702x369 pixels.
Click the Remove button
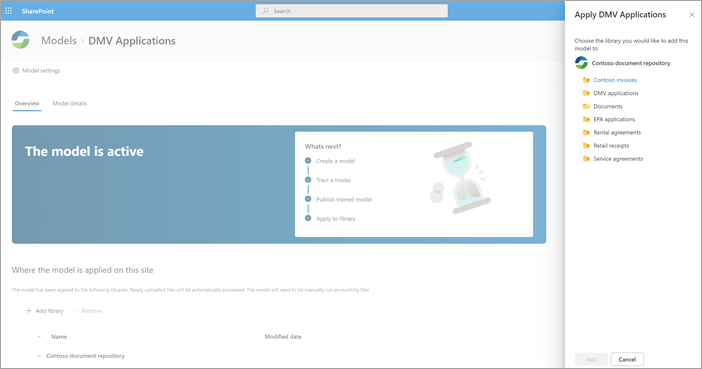pos(87,311)
